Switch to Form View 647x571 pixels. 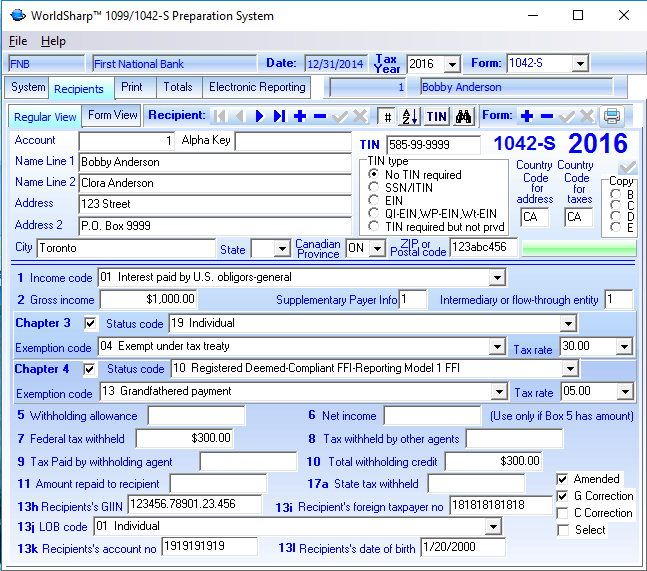[x=113, y=116]
